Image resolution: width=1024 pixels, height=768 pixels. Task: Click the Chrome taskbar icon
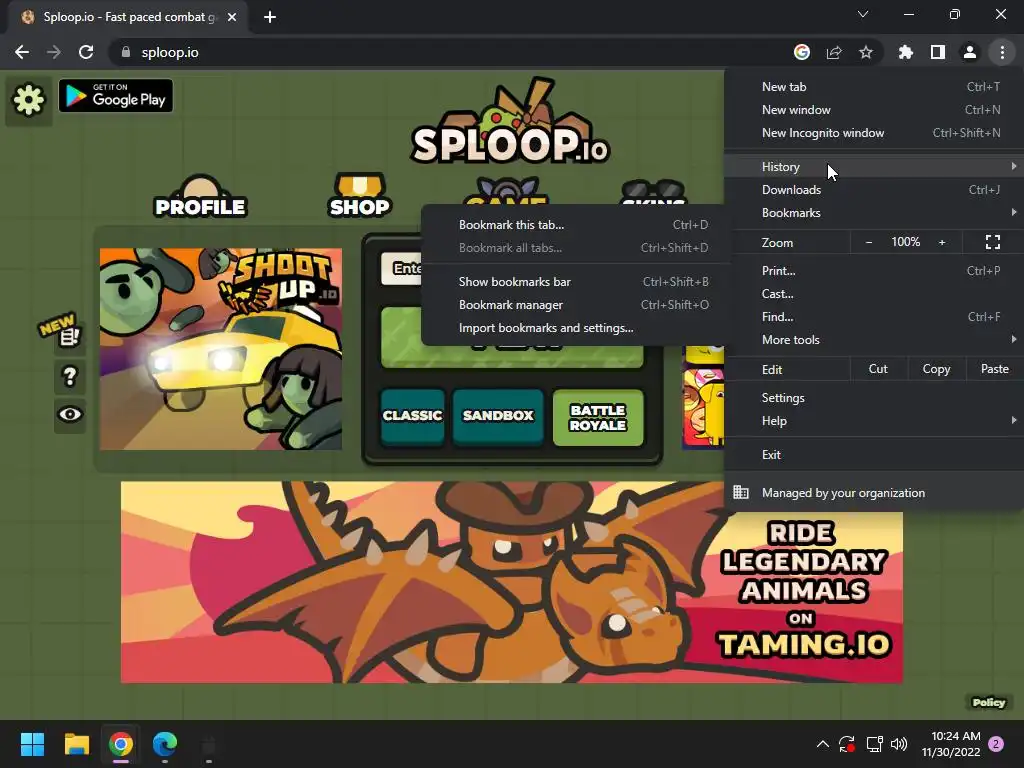point(121,744)
